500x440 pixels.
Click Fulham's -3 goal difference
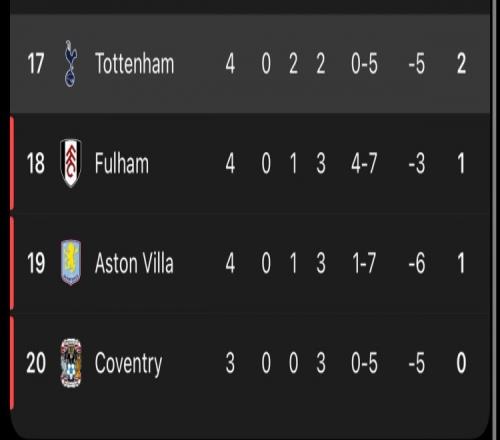pos(417,163)
